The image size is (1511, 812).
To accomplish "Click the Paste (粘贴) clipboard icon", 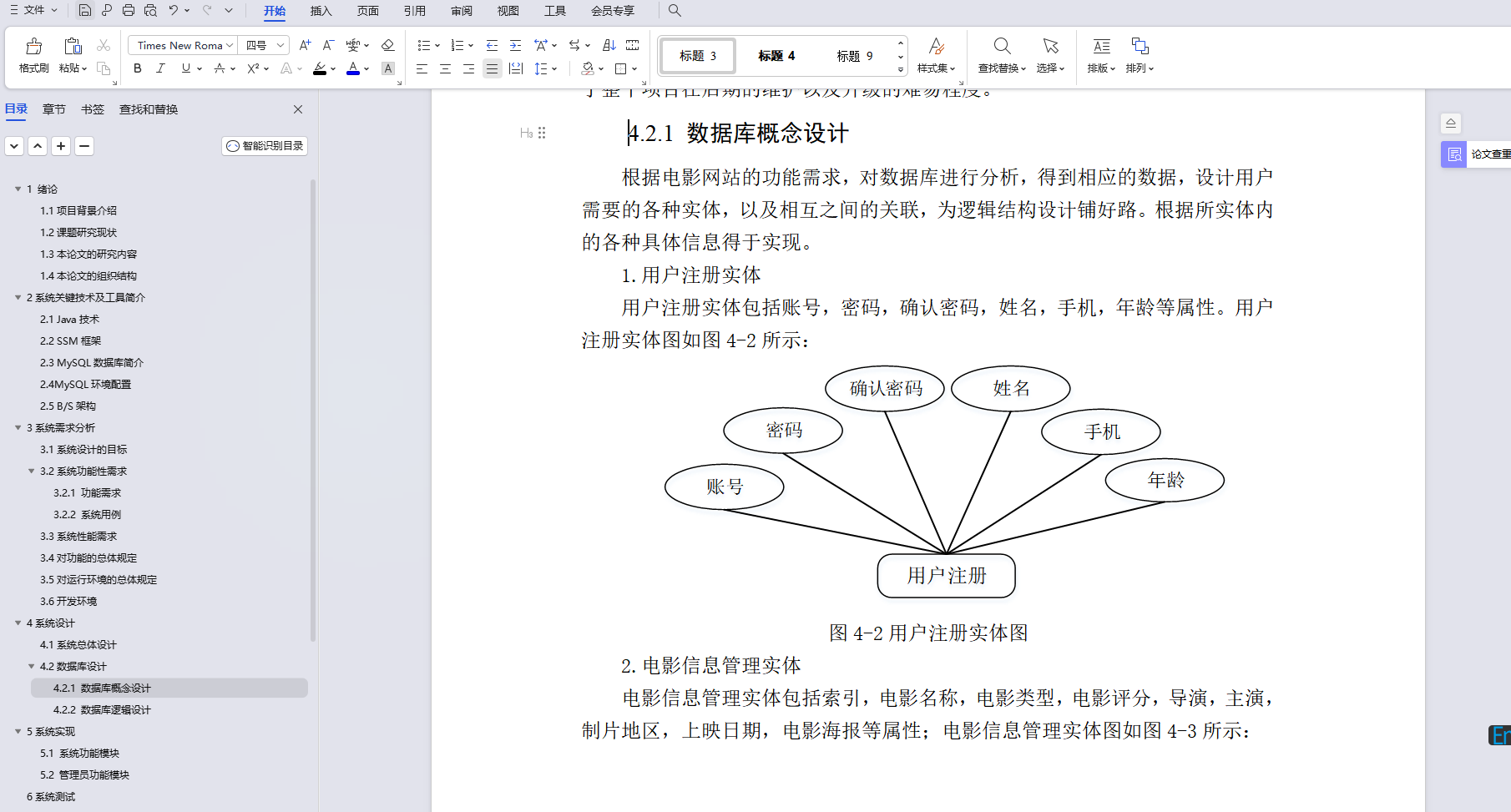I will pos(73,46).
